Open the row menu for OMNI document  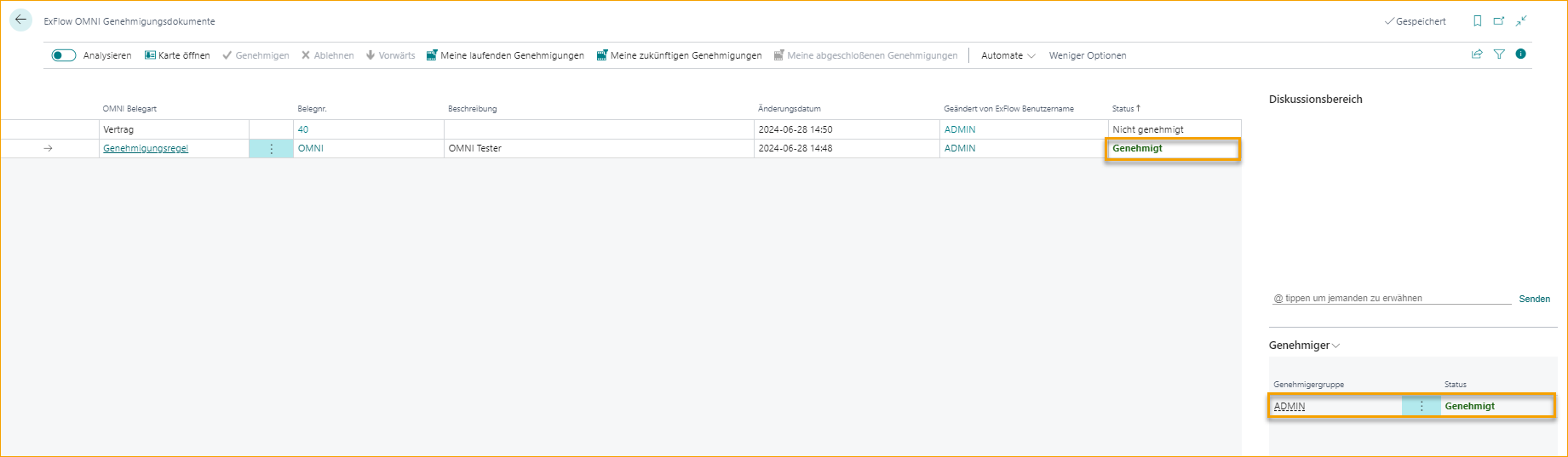click(x=272, y=148)
